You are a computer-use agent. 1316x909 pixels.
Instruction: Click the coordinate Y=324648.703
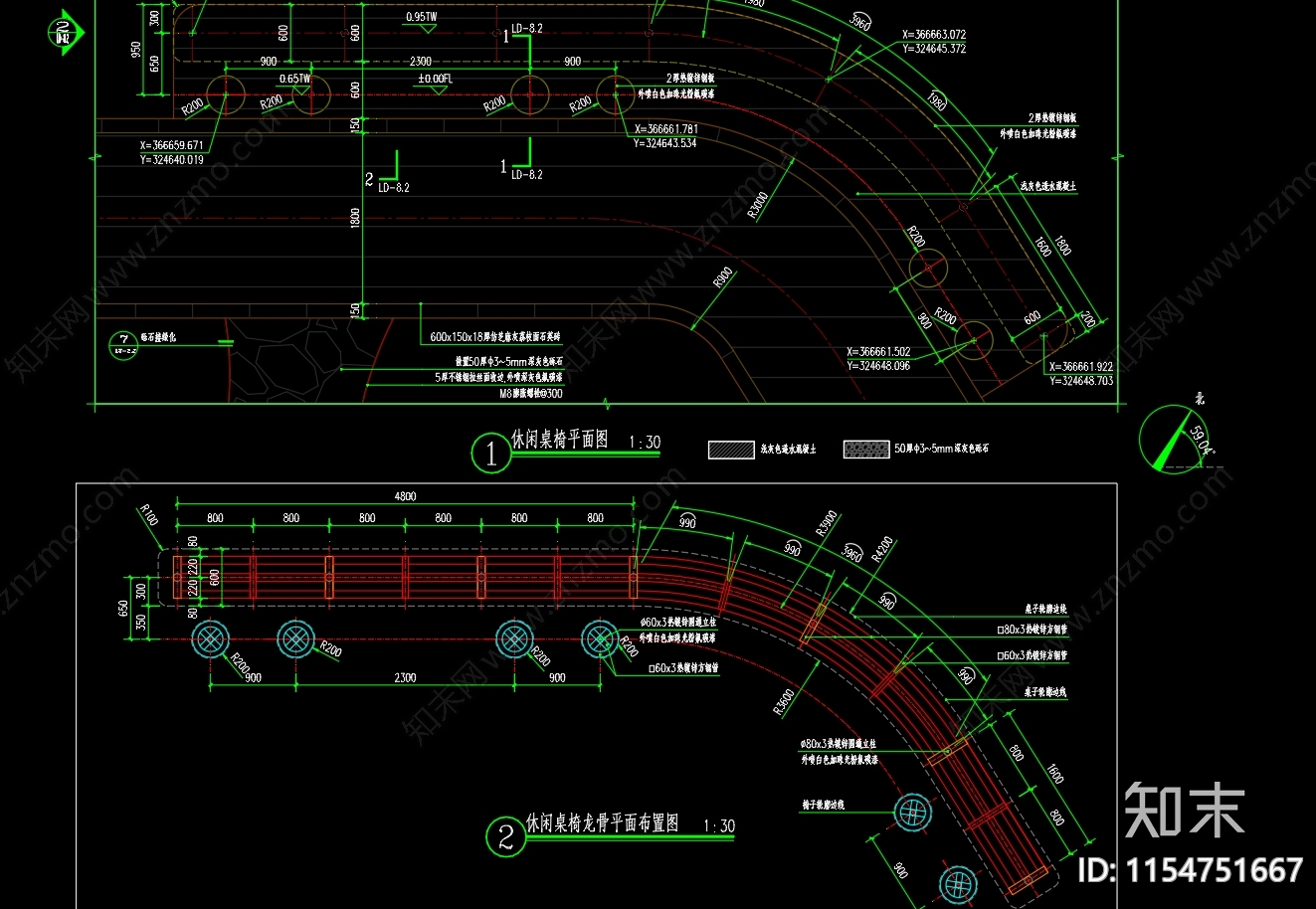(1081, 381)
